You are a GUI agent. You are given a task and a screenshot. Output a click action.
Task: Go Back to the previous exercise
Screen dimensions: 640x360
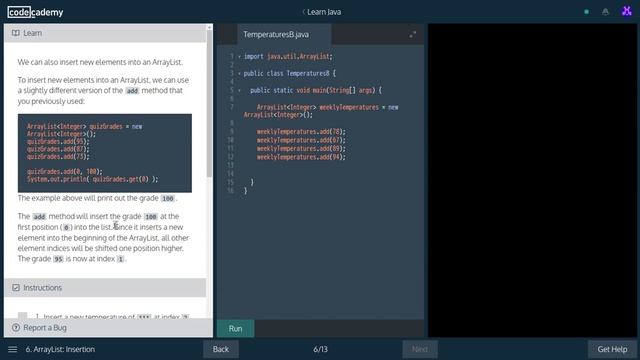[x=221, y=349]
